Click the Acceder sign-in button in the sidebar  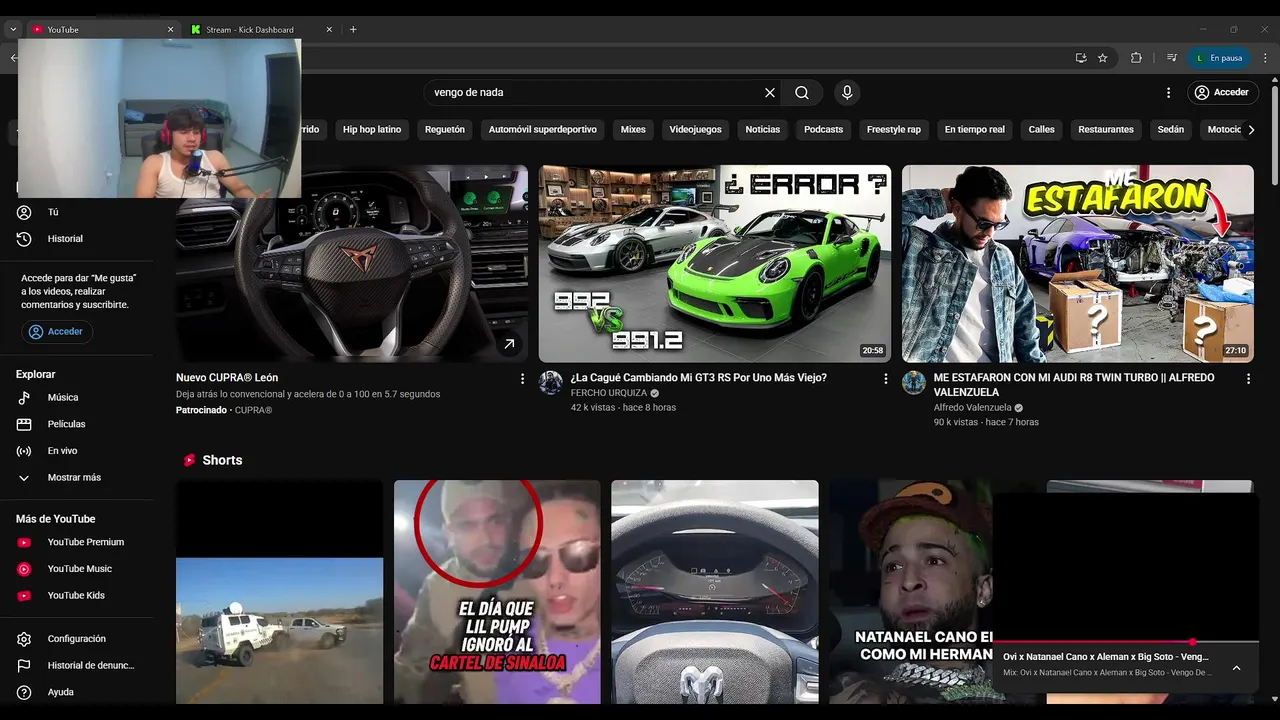point(57,331)
